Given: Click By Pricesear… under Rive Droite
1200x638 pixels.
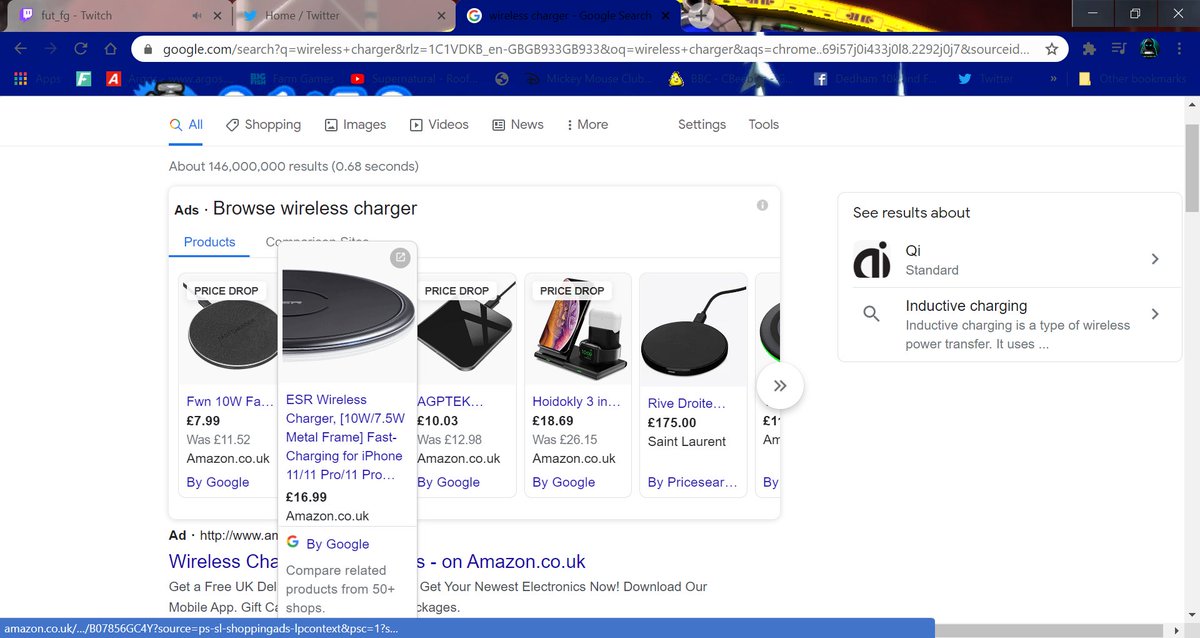Looking at the screenshot, I should 692,482.
